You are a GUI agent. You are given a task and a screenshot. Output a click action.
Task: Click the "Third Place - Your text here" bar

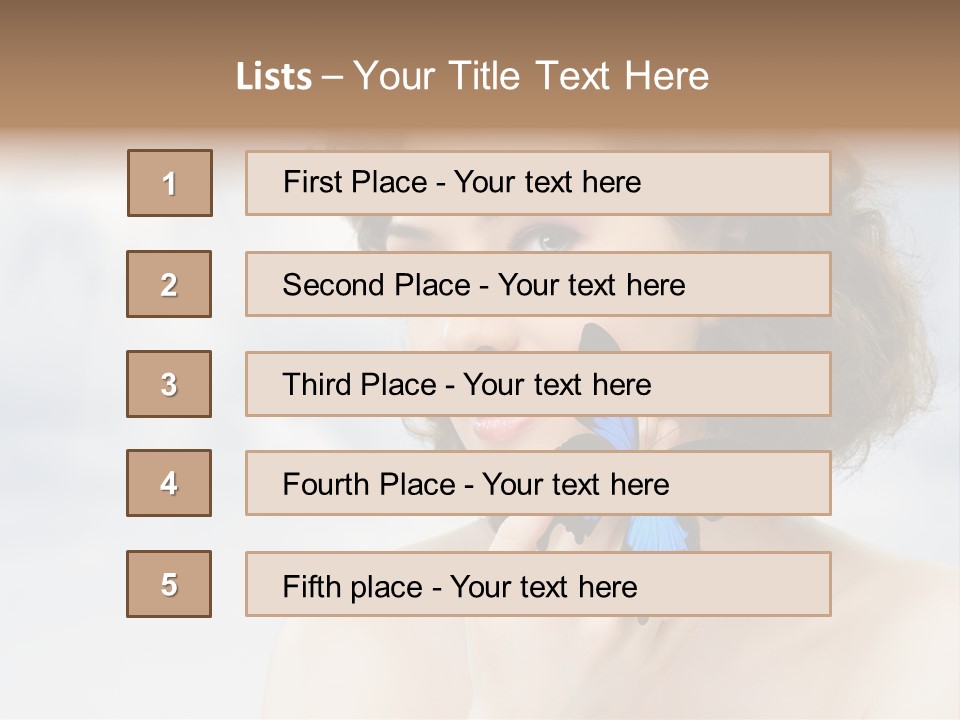tap(538, 384)
